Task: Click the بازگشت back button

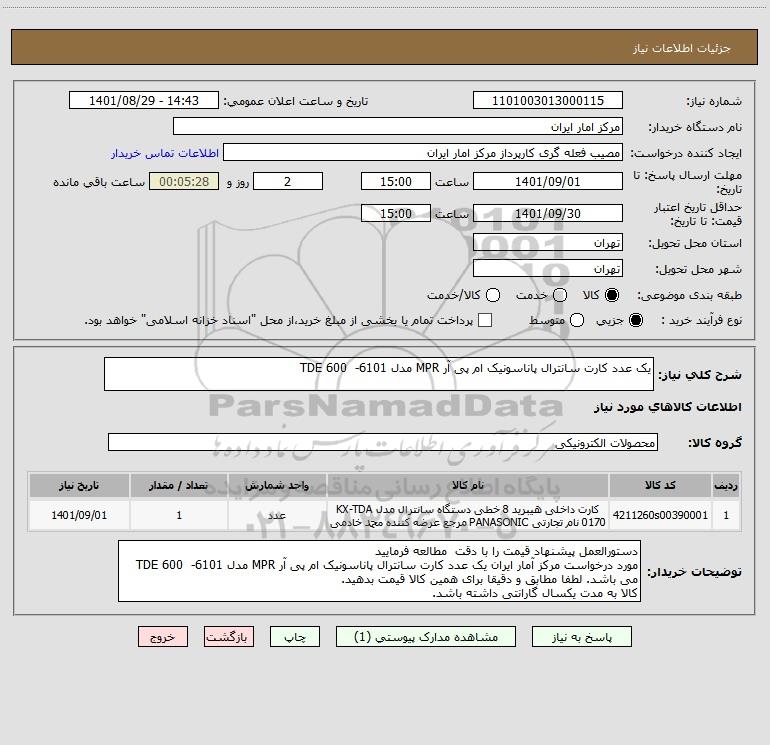Action: tap(229, 637)
